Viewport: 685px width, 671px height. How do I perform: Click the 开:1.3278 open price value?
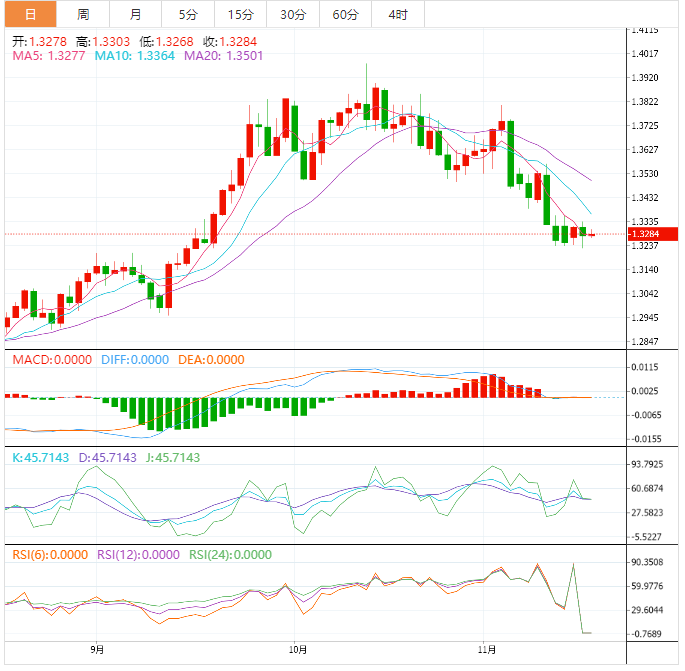click(39, 42)
